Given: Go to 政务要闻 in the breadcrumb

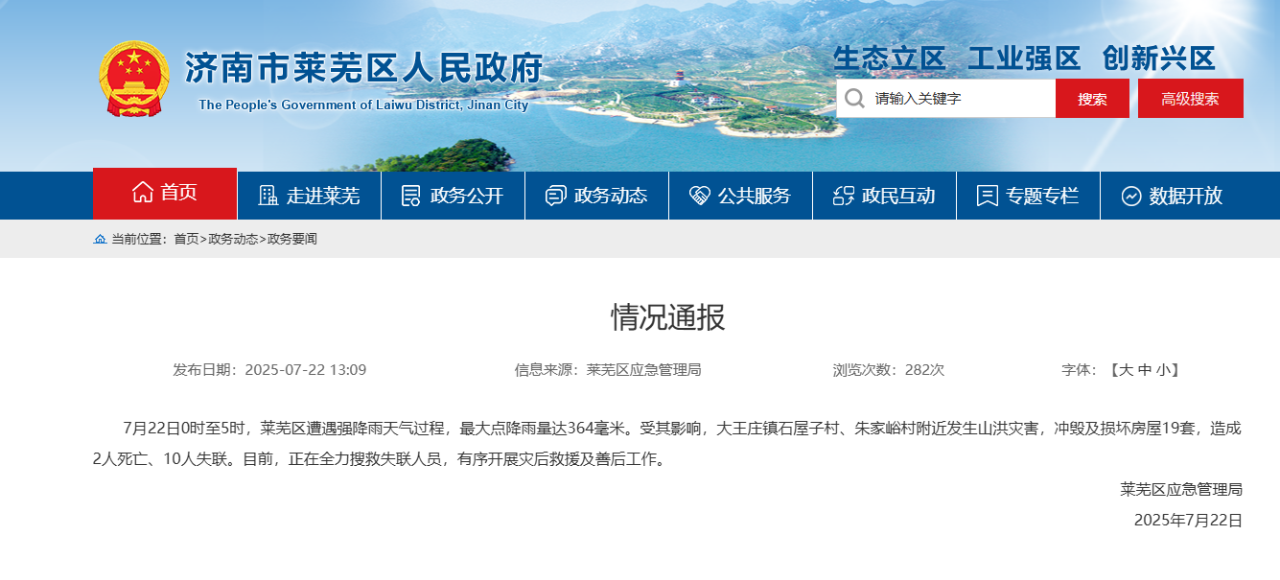Looking at the screenshot, I should pyautogui.click(x=292, y=239).
